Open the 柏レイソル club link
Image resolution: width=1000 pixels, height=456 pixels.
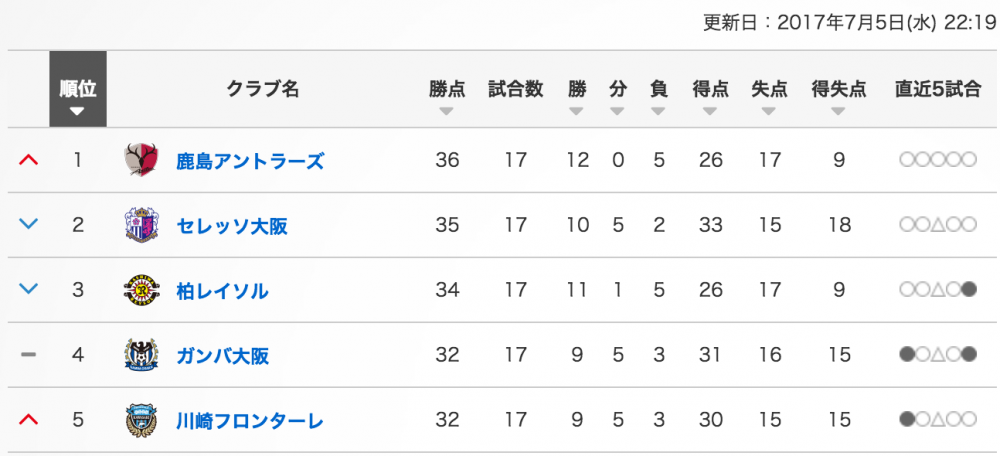(x=222, y=290)
